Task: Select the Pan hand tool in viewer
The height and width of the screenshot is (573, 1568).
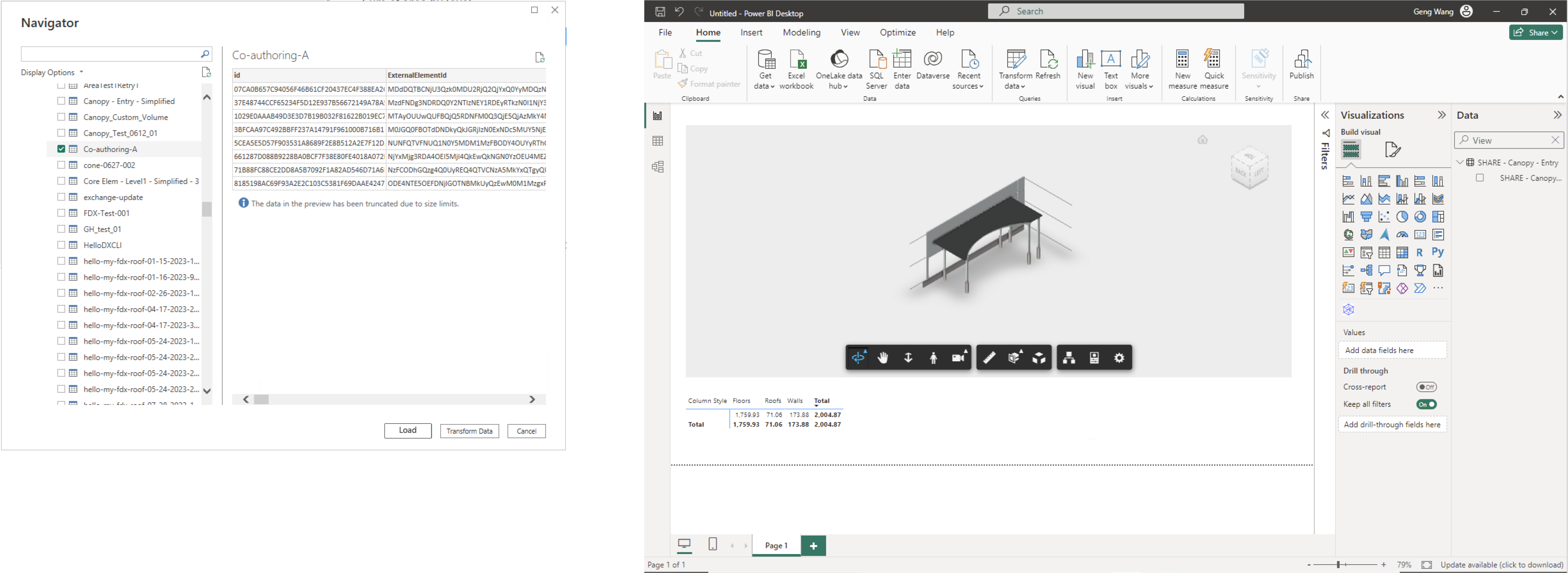Action: pyautogui.click(x=883, y=358)
